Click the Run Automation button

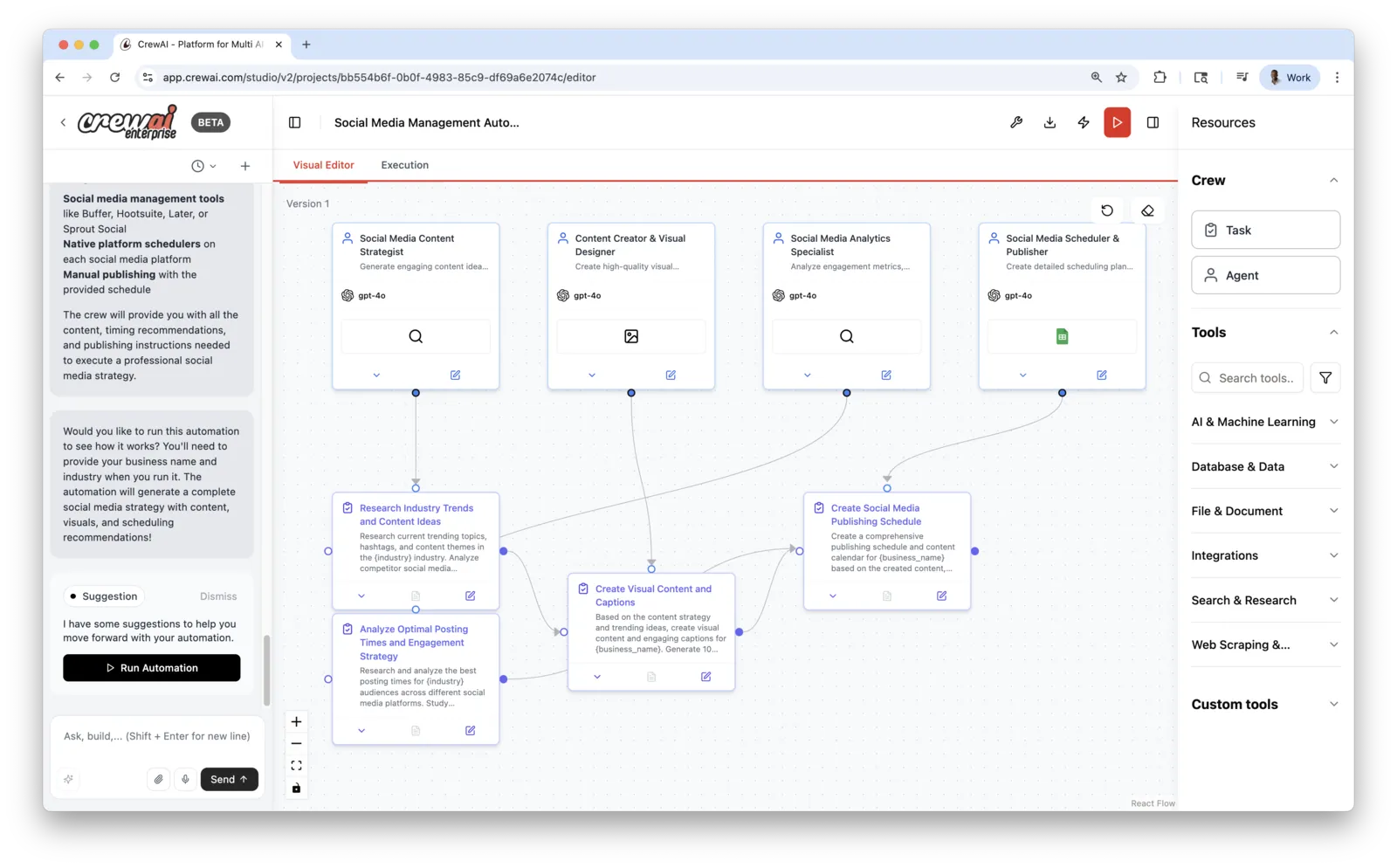coord(152,668)
